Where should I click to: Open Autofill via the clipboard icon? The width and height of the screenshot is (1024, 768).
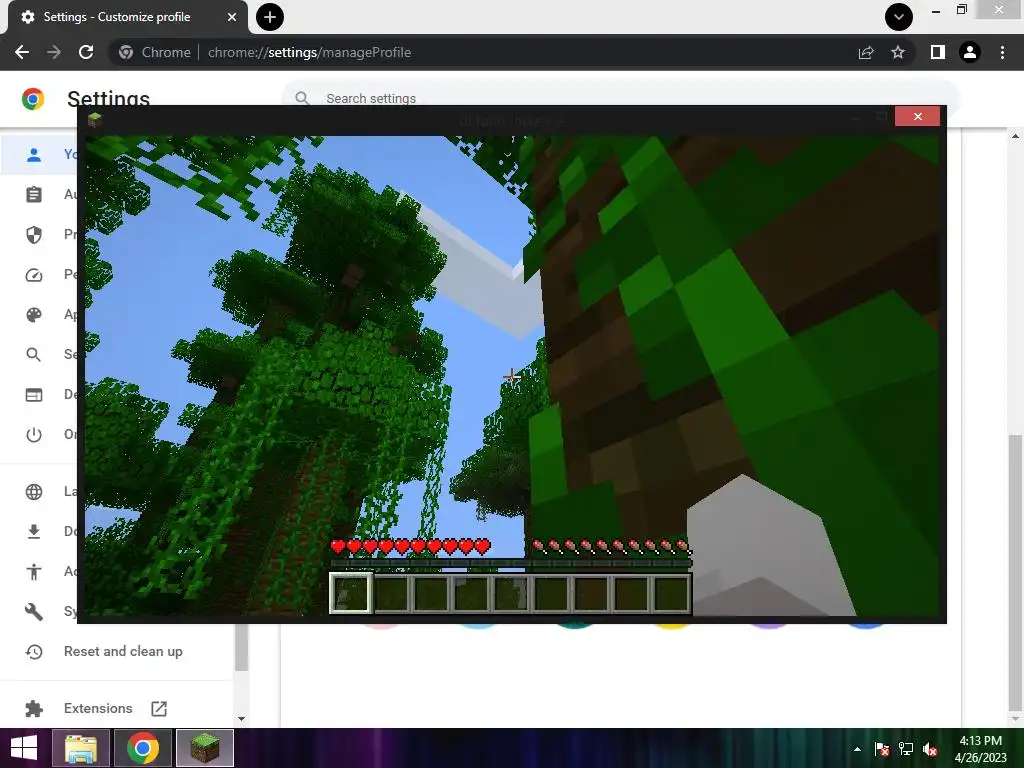[x=34, y=195]
